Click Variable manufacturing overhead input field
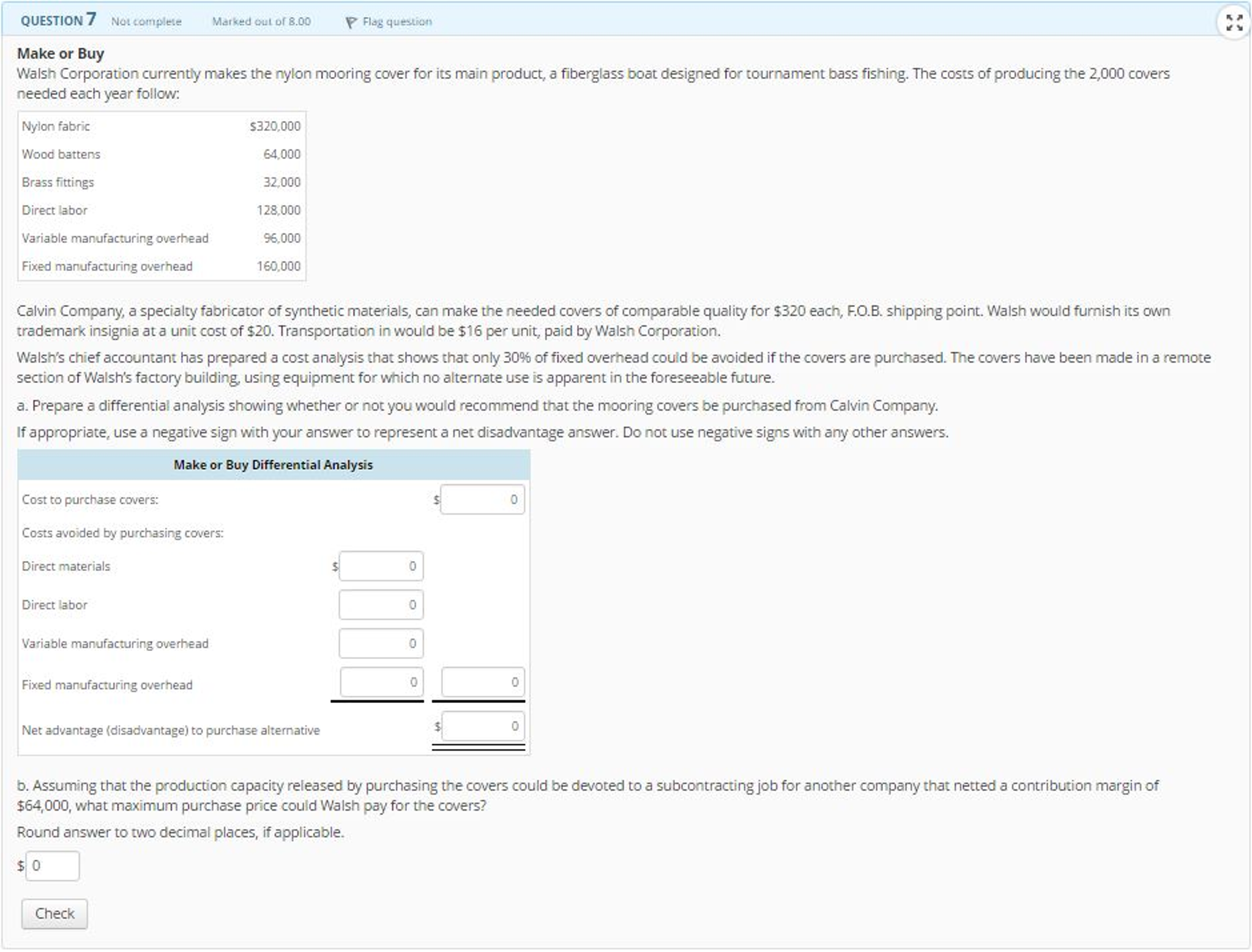 pyautogui.click(x=381, y=643)
